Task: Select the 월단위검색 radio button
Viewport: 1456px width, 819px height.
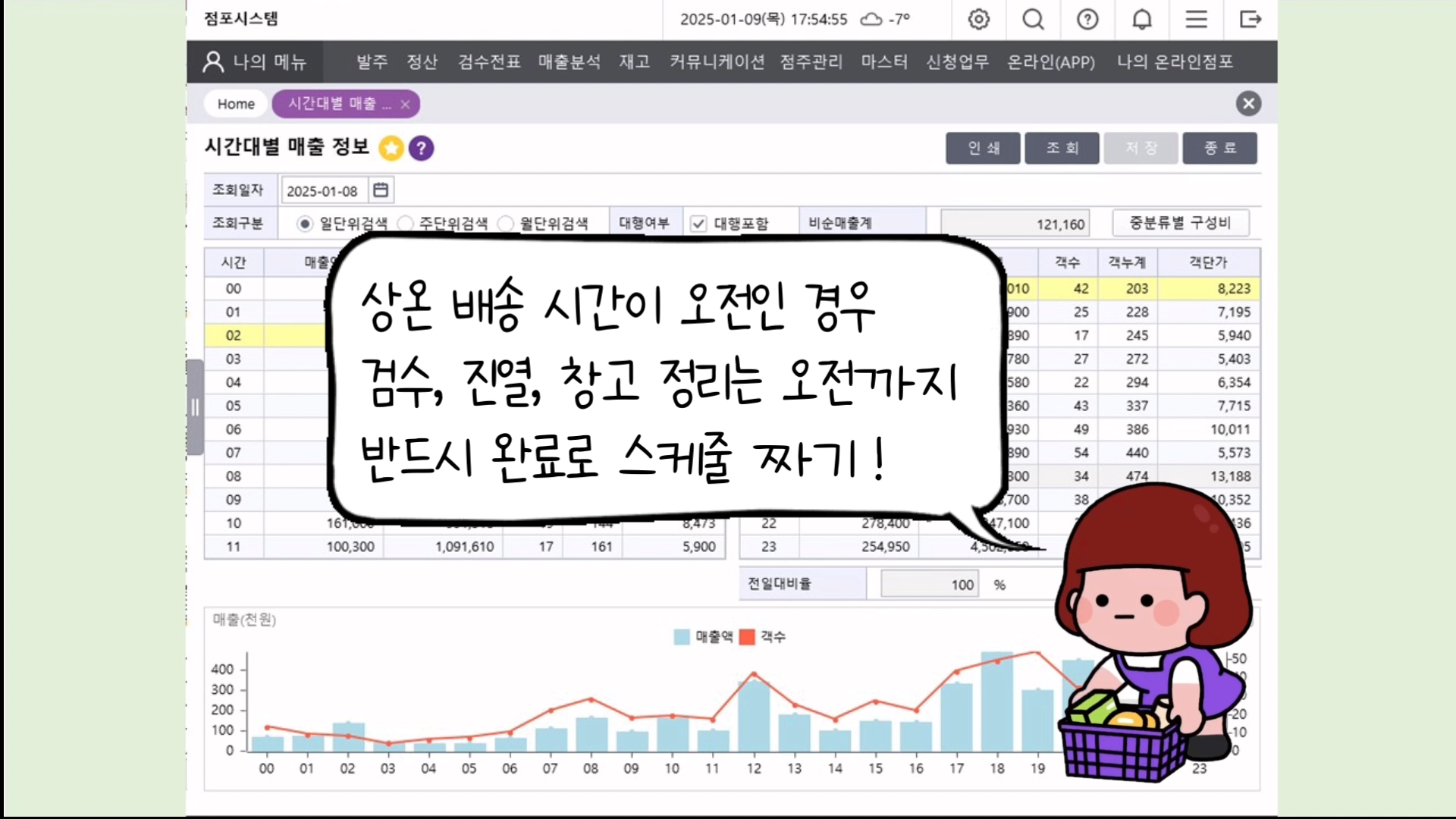Action: 505,223
